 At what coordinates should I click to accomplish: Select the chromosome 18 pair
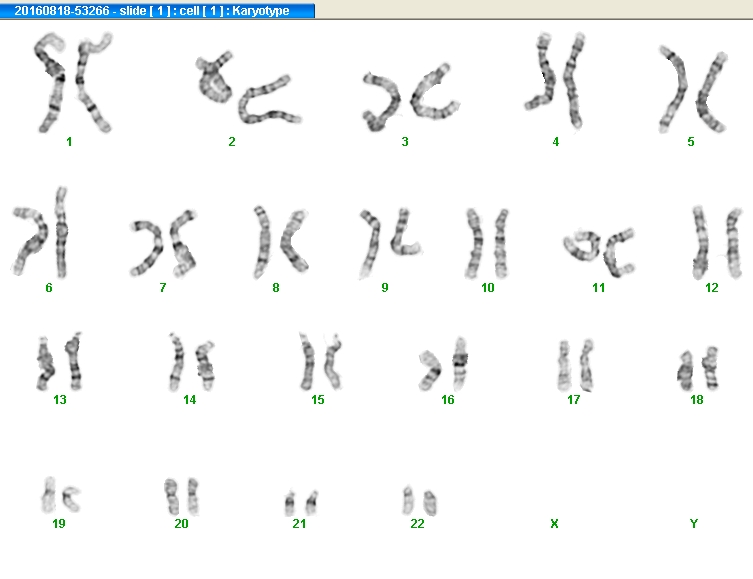pyautogui.click(x=698, y=369)
